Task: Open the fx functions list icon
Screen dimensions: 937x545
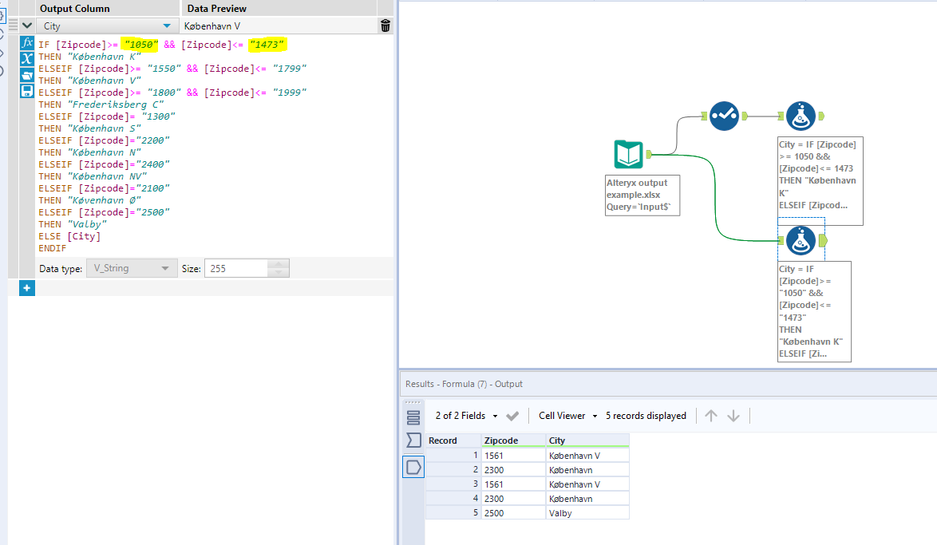Action: coord(28,45)
